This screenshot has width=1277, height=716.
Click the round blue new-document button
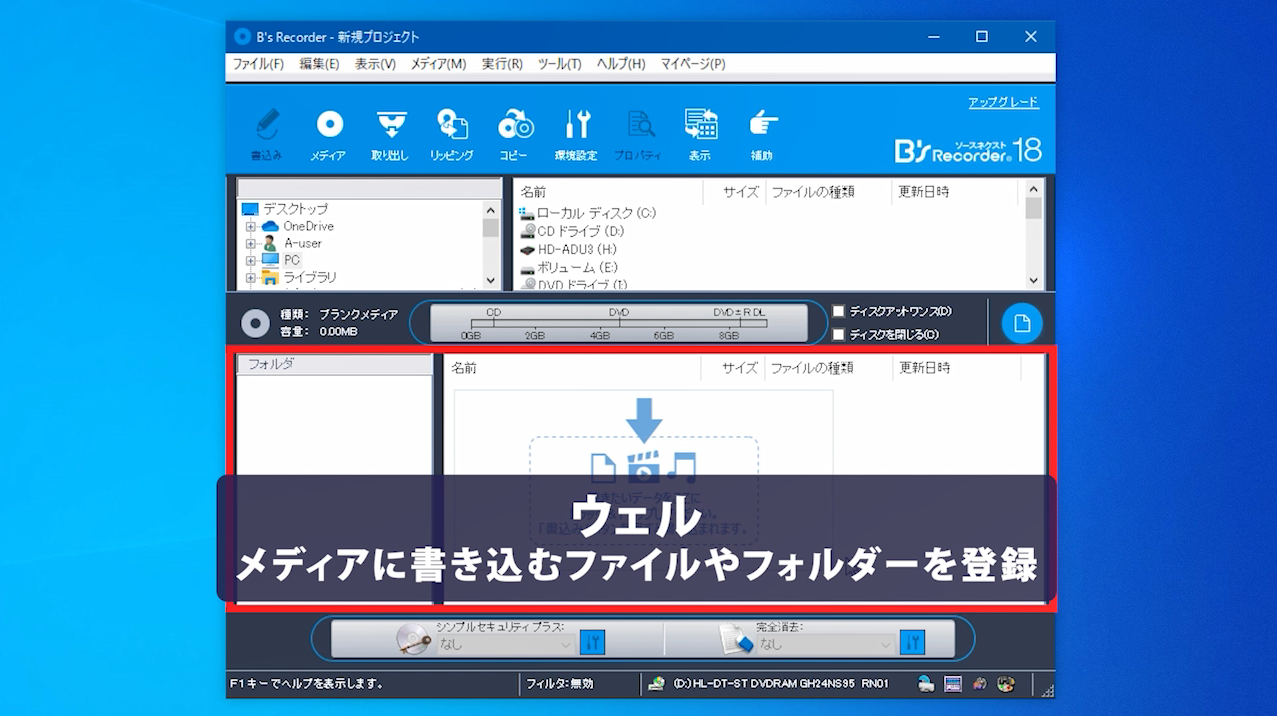point(1022,323)
